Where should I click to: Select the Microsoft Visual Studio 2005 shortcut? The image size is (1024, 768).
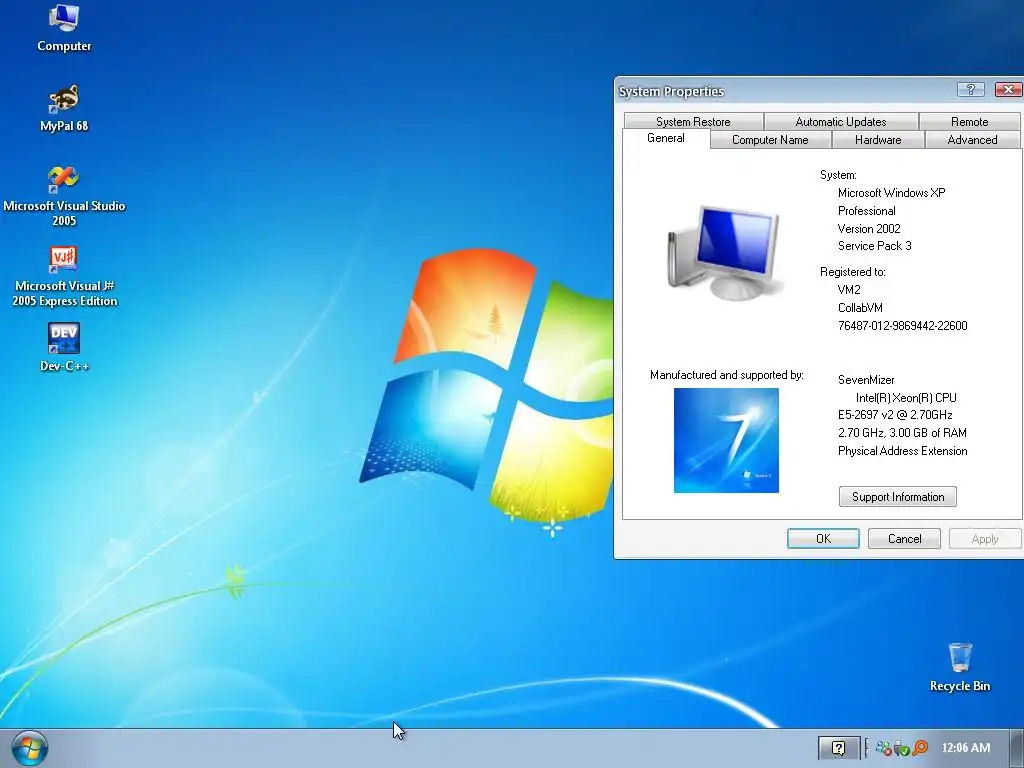click(64, 195)
